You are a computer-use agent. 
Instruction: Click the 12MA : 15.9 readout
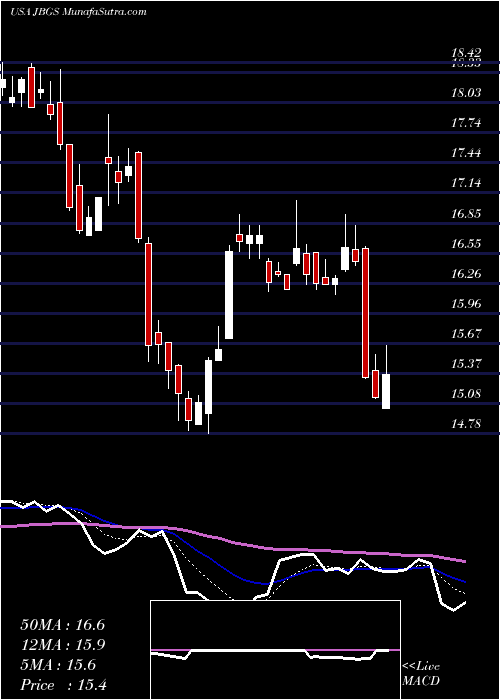click(x=62, y=645)
